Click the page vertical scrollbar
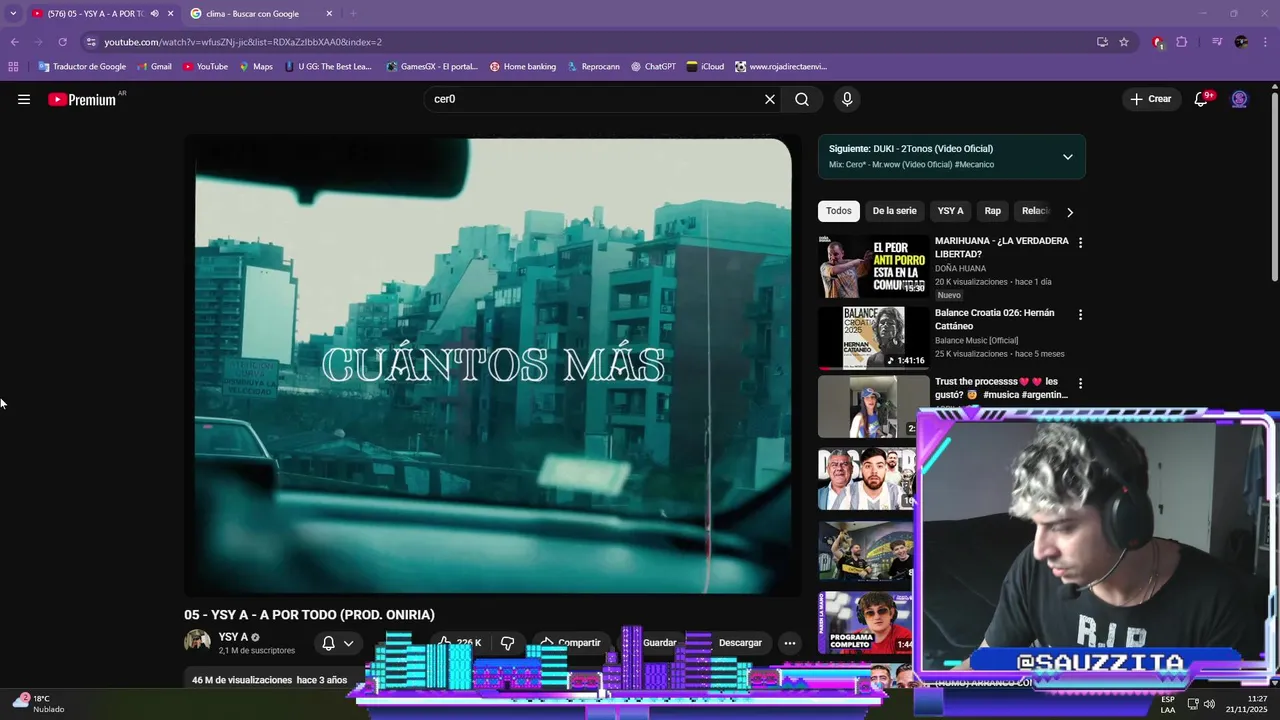1280x720 pixels. (x=1274, y=185)
